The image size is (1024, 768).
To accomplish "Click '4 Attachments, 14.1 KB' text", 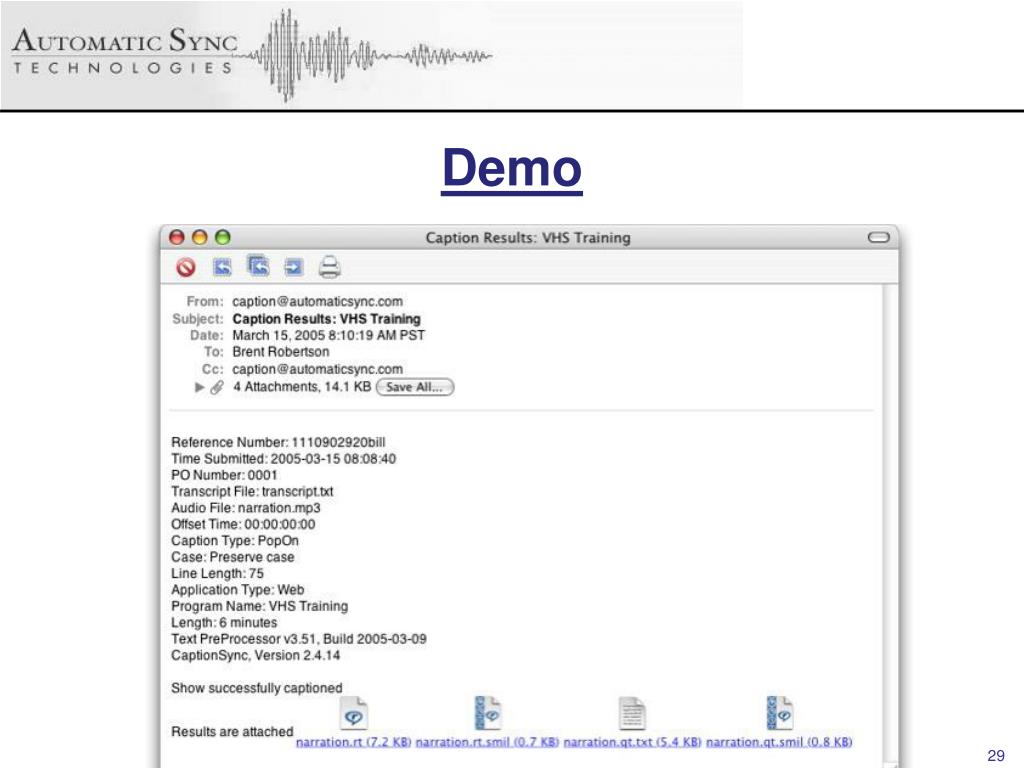I will pos(302,387).
